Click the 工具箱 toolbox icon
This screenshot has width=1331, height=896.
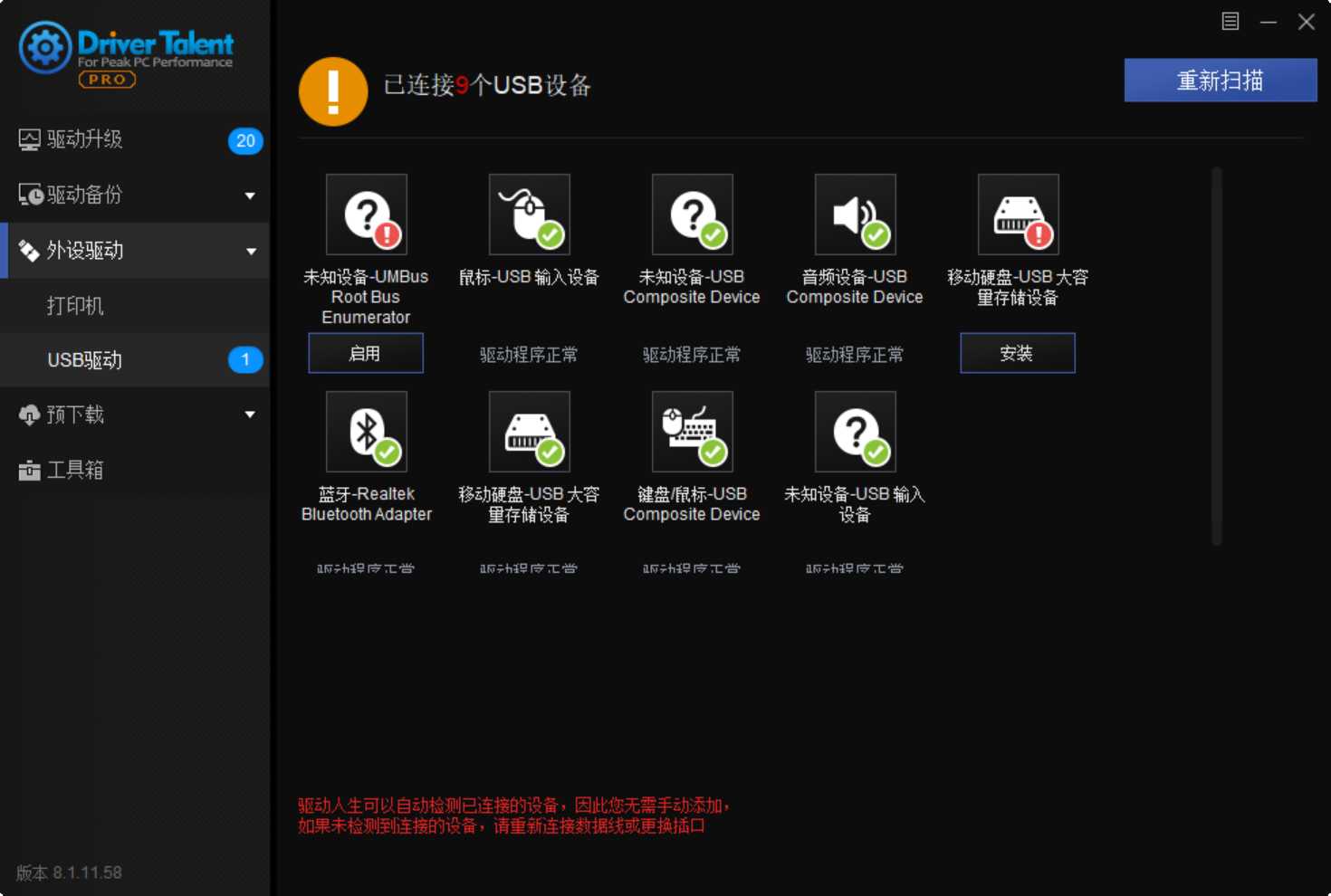coord(29,470)
